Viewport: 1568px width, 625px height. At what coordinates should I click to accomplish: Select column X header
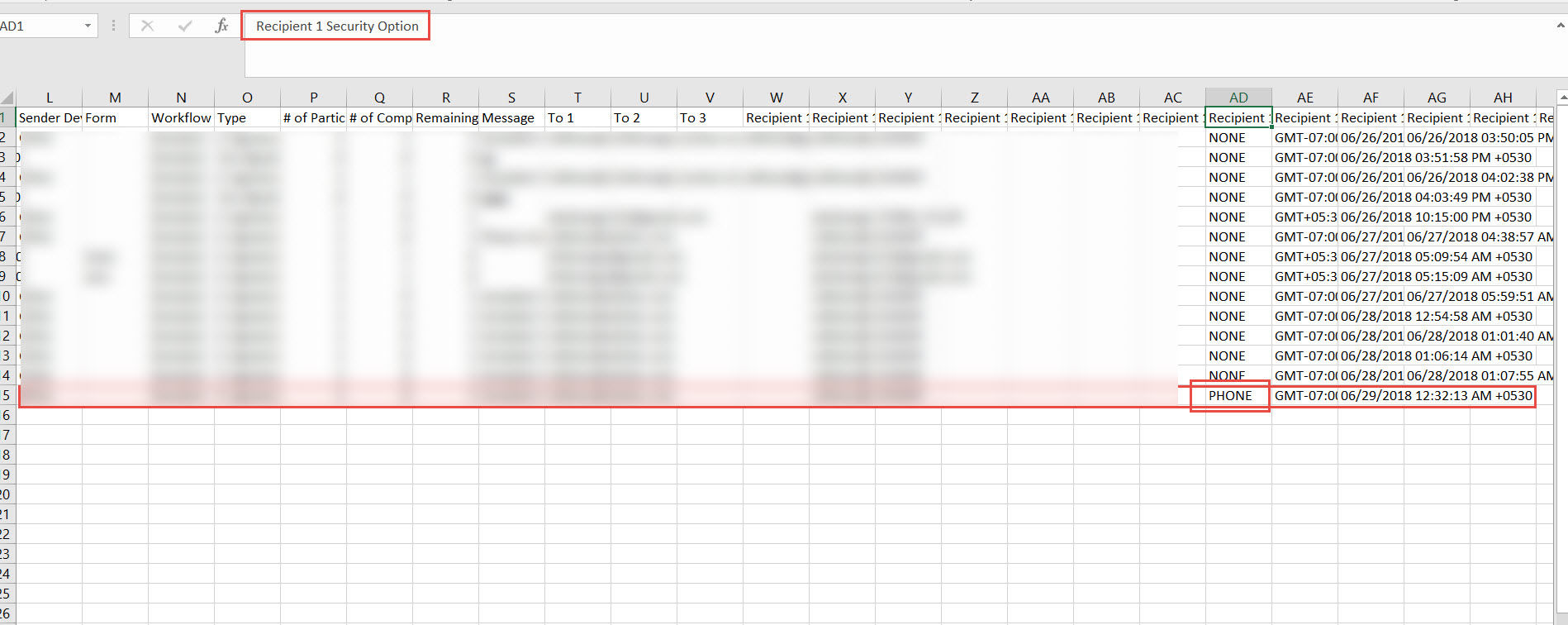coord(842,98)
